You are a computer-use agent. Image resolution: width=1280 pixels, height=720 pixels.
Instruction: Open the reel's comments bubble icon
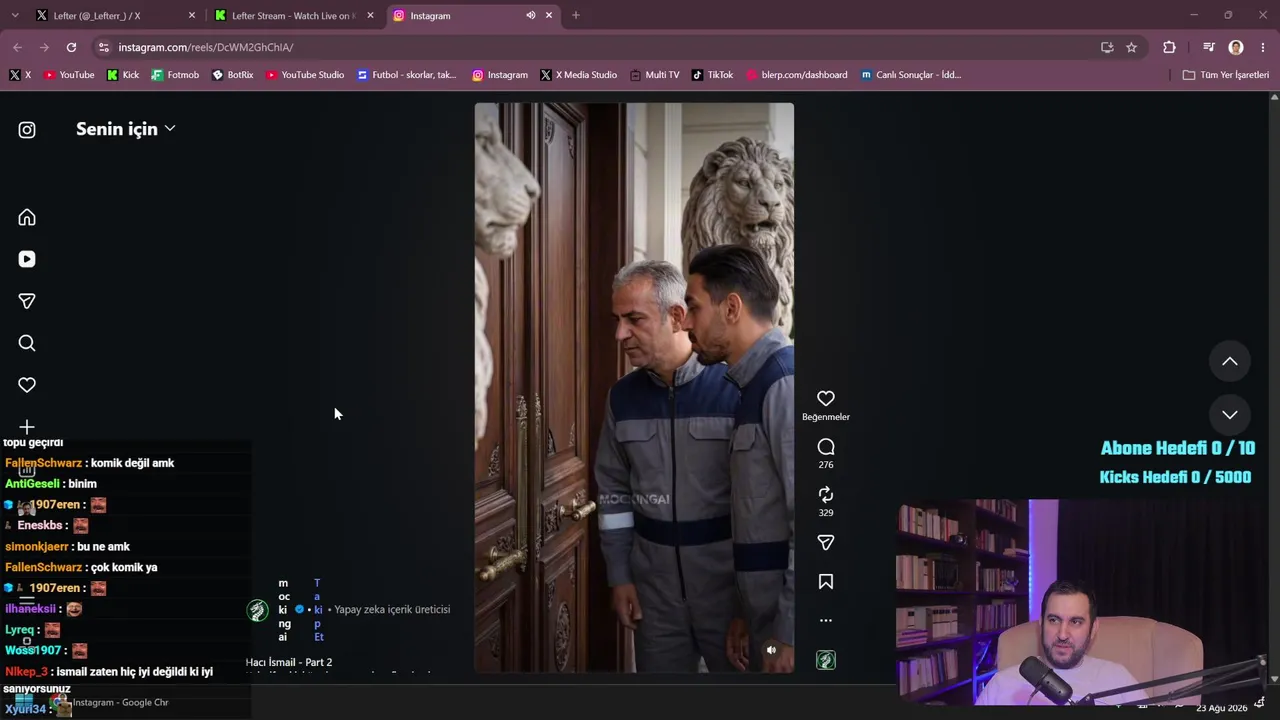click(x=826, y=447)
